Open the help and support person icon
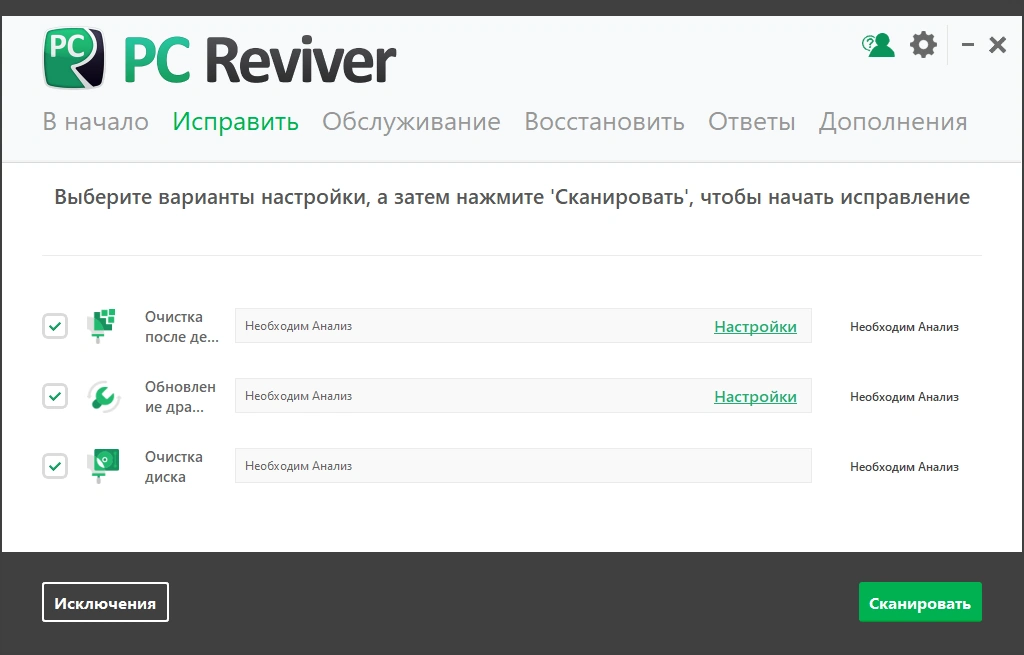Image resolution: width=1024 pixels, height=655 pixels. coord(878,45)
